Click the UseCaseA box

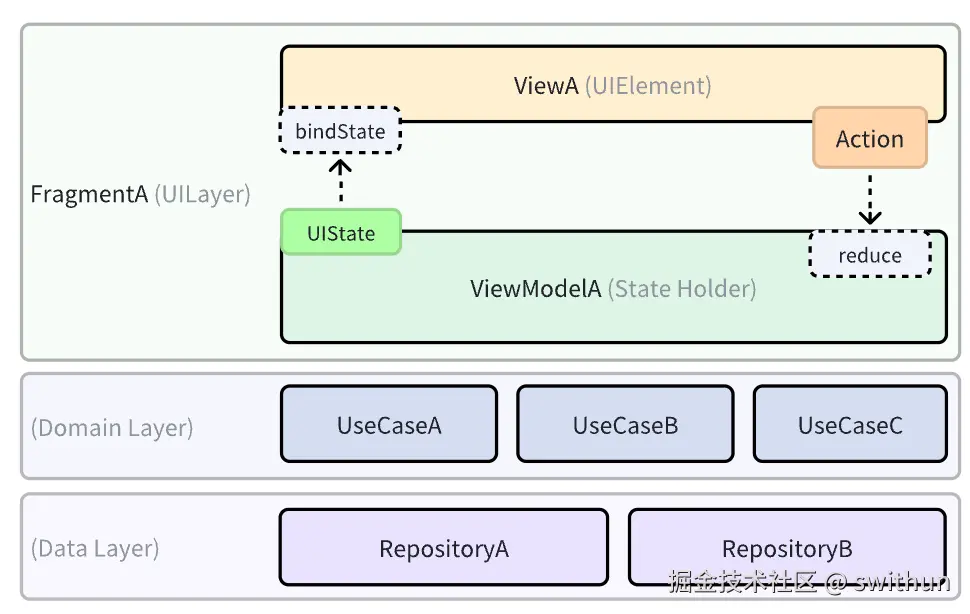[388, 425]
